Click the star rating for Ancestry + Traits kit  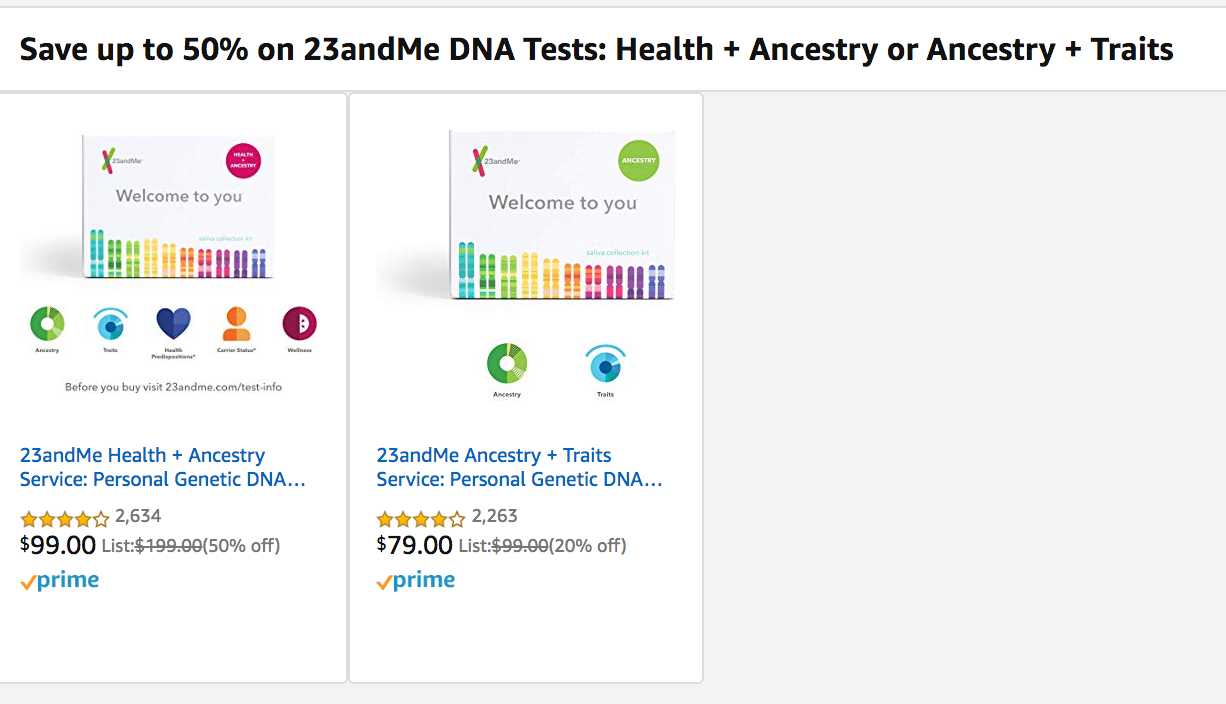[421, 519]
